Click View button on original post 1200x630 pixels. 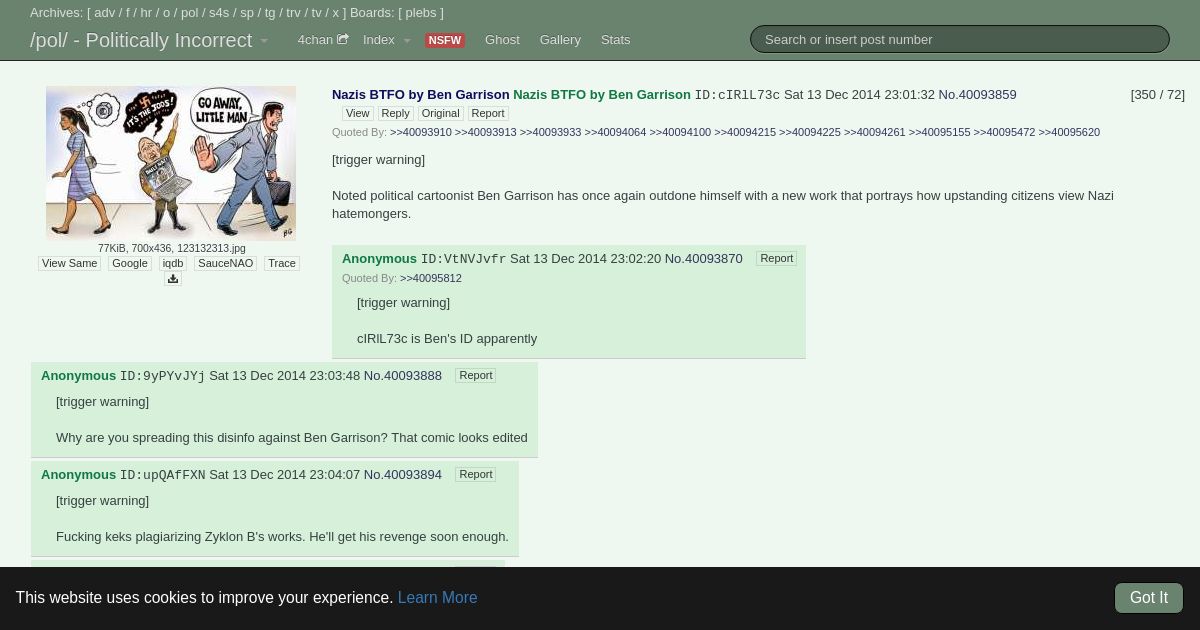[358, 113]
